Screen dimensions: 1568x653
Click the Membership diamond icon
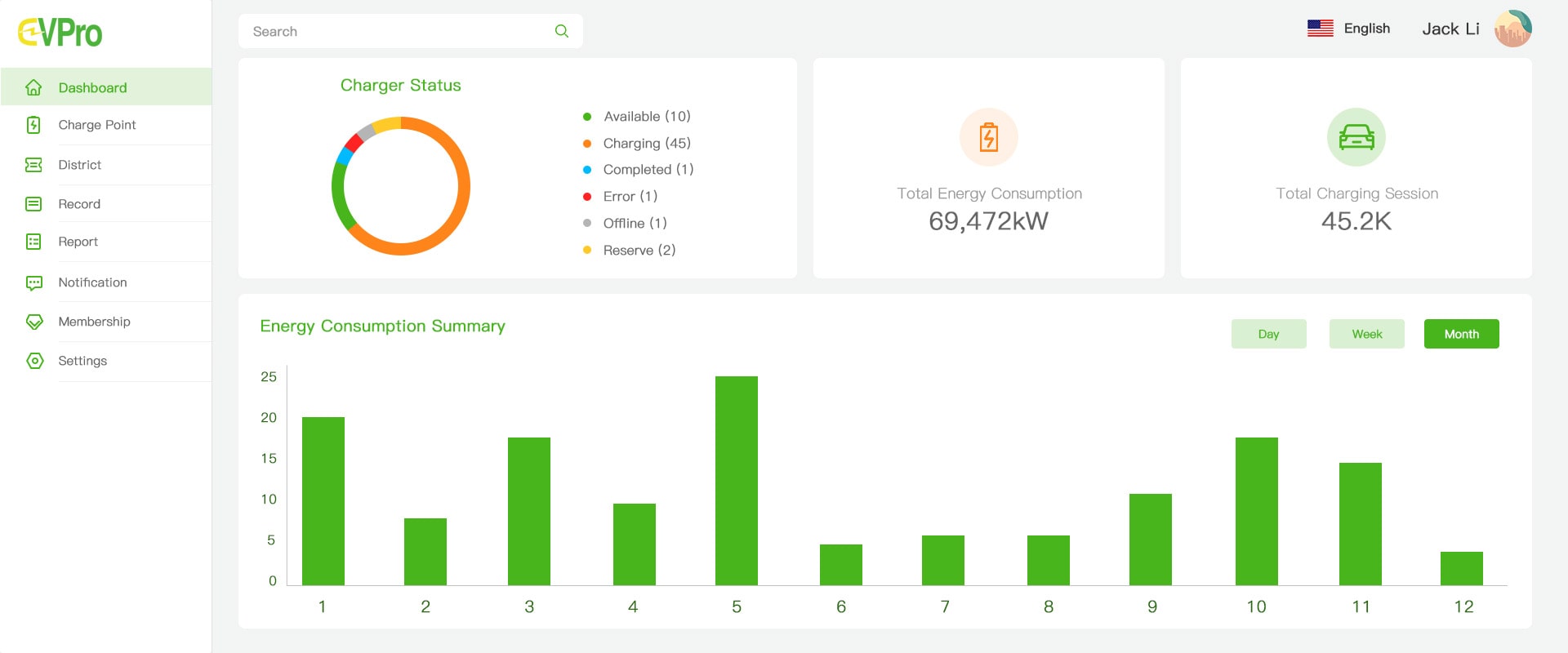[x=33, y=322]
